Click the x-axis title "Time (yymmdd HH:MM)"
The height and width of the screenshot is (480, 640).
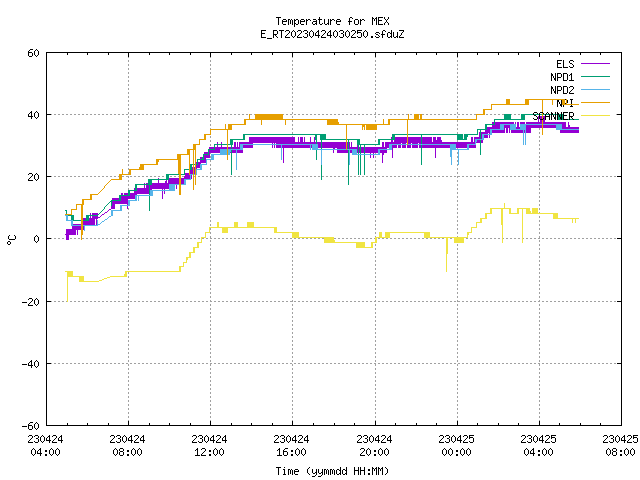(332, 471)
